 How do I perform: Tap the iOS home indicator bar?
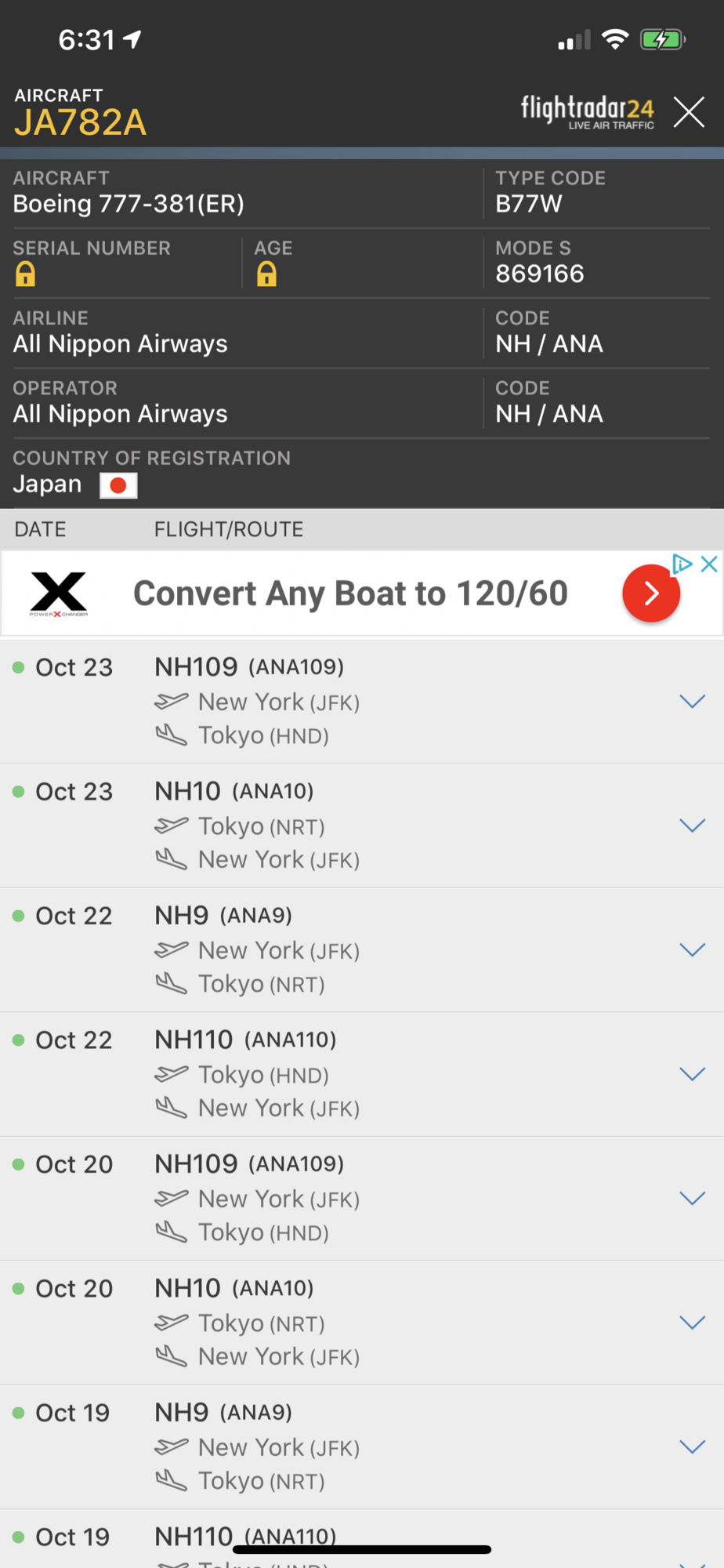[x=362, y=1549]
